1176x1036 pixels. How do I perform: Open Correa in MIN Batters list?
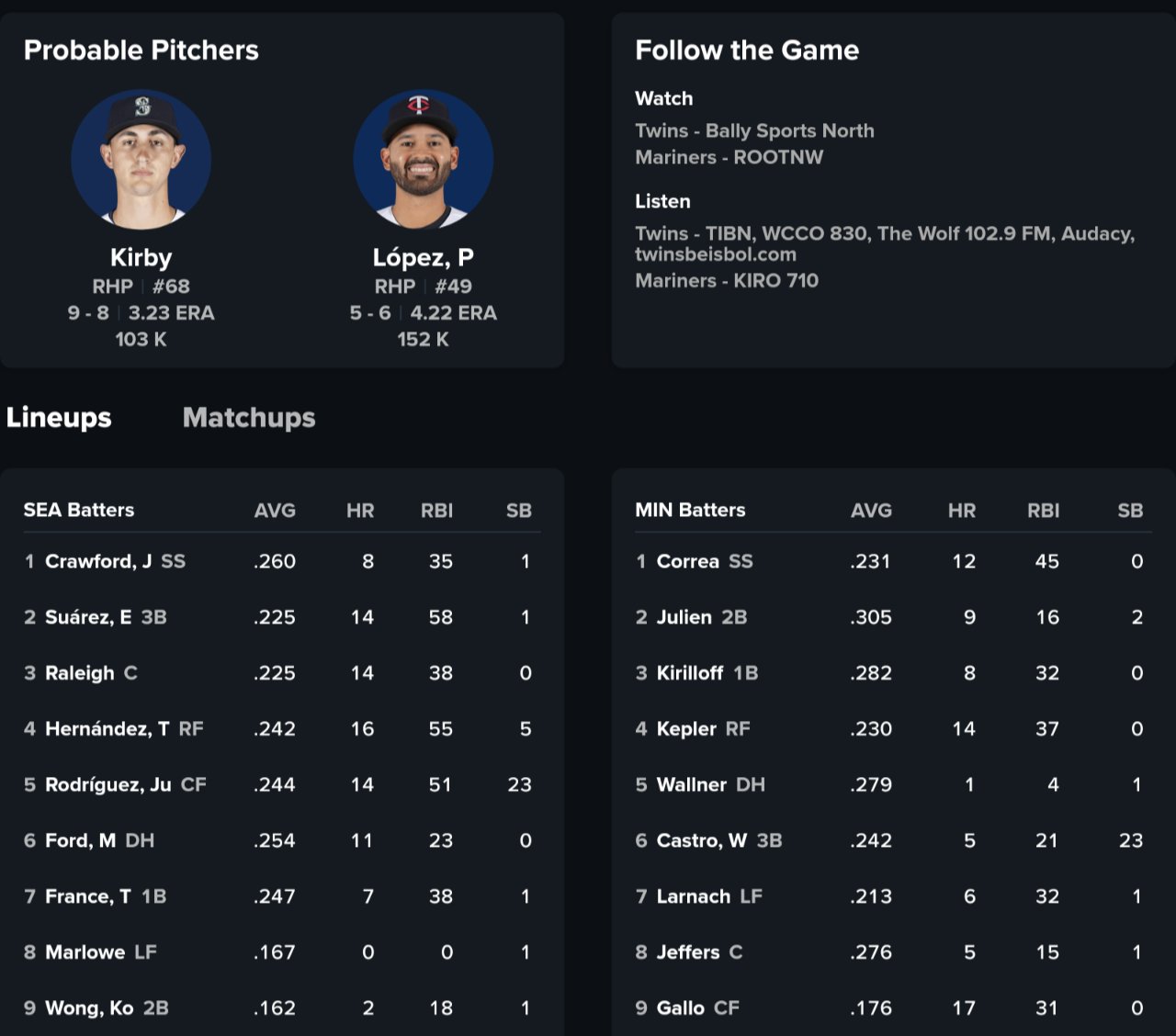(x=688, y=561)
